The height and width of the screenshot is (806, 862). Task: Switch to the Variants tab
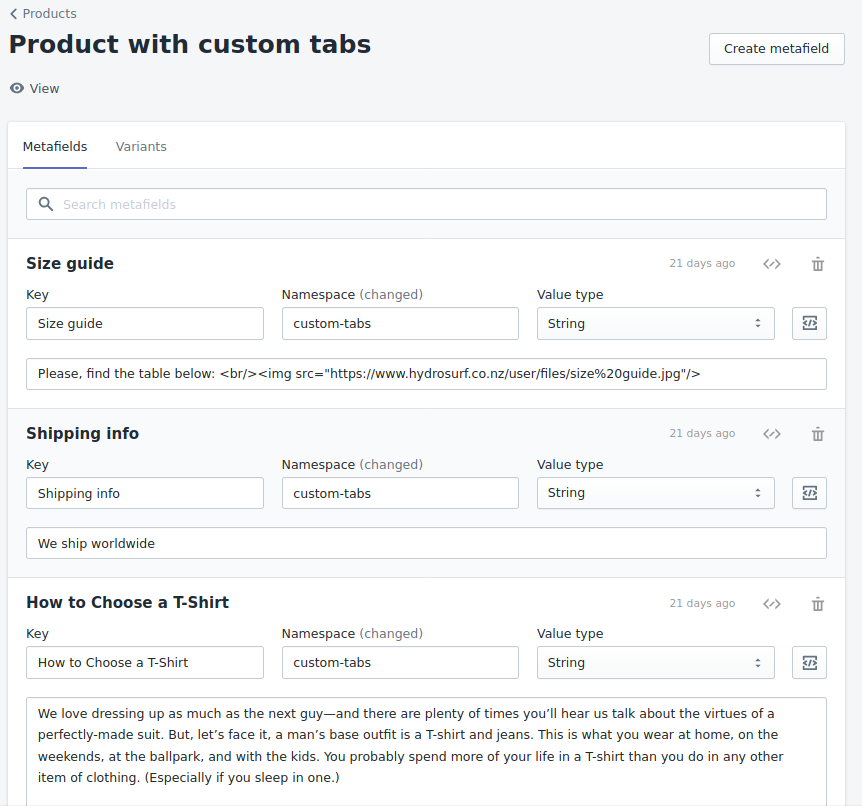point(141,147)
